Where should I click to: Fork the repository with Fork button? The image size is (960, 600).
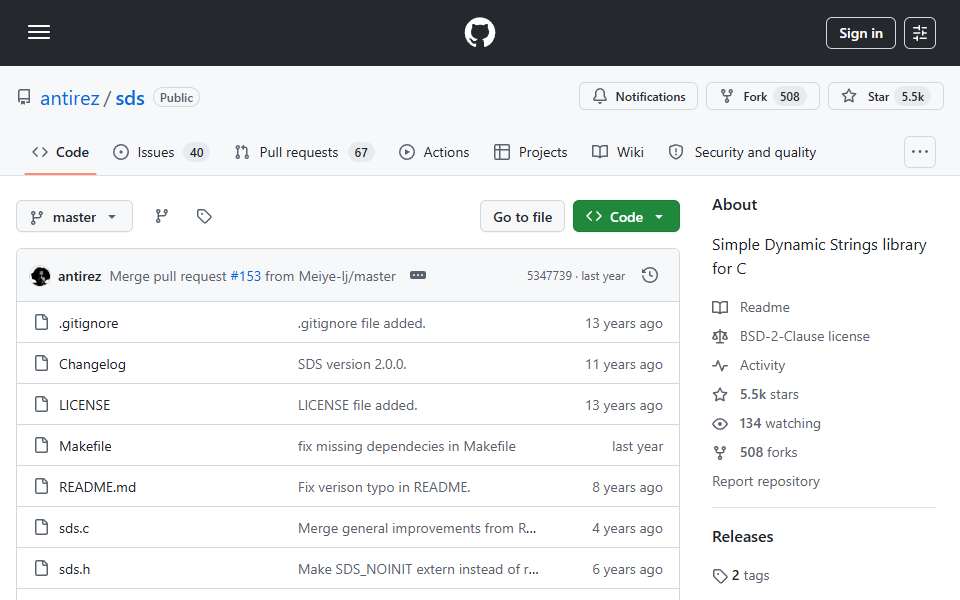click(x=762, y=96)
